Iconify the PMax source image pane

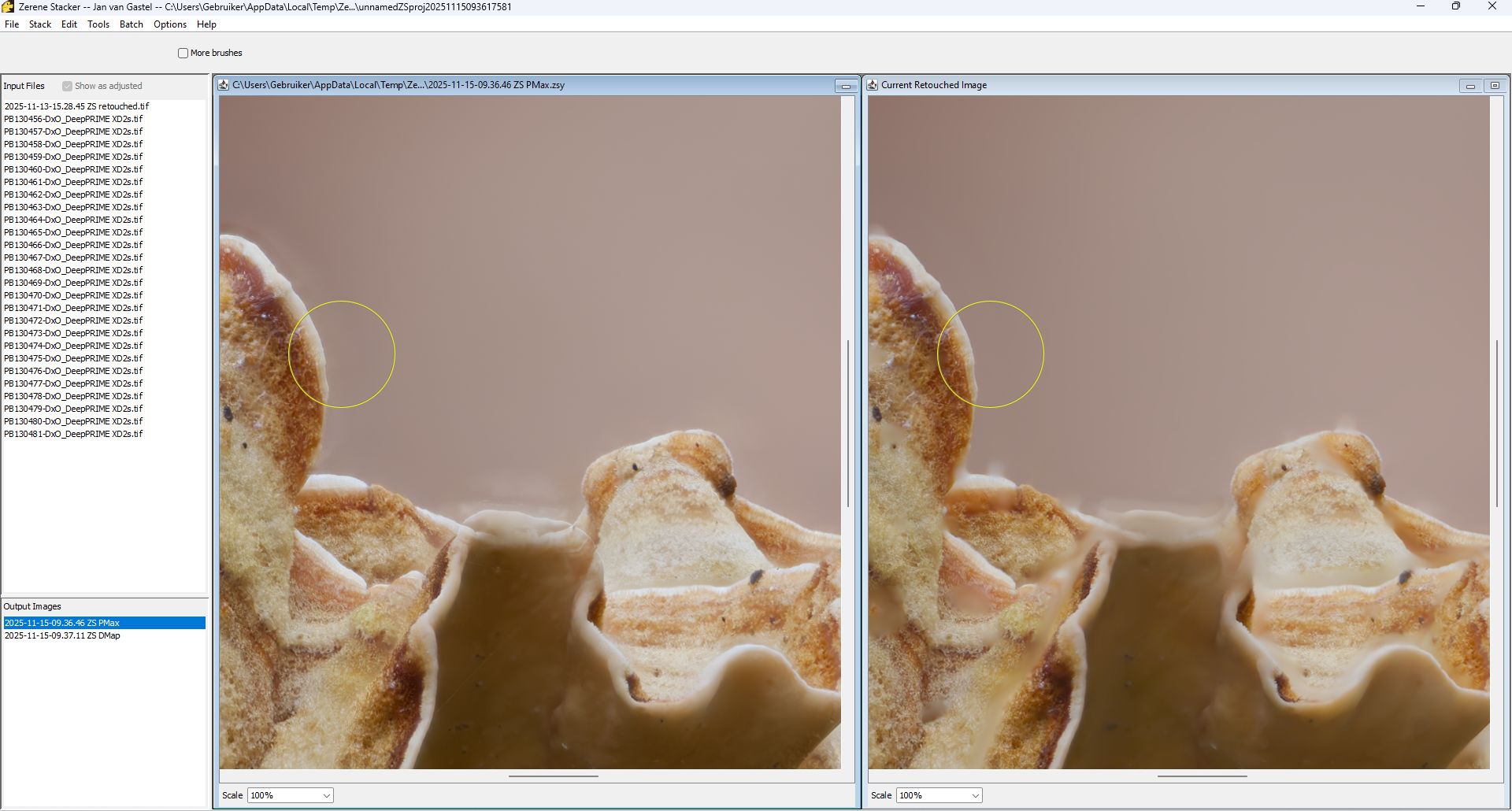(846, 86)
